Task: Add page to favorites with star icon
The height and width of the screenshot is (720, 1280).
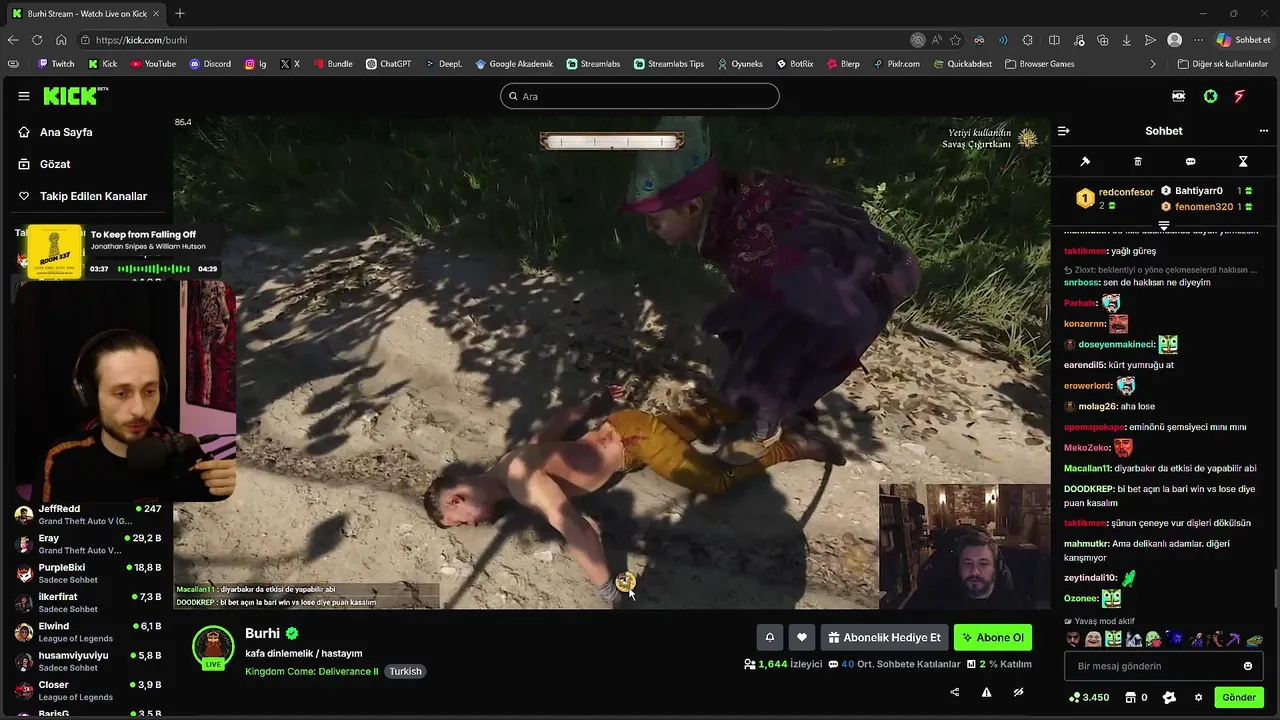Action: coord(956,40)
